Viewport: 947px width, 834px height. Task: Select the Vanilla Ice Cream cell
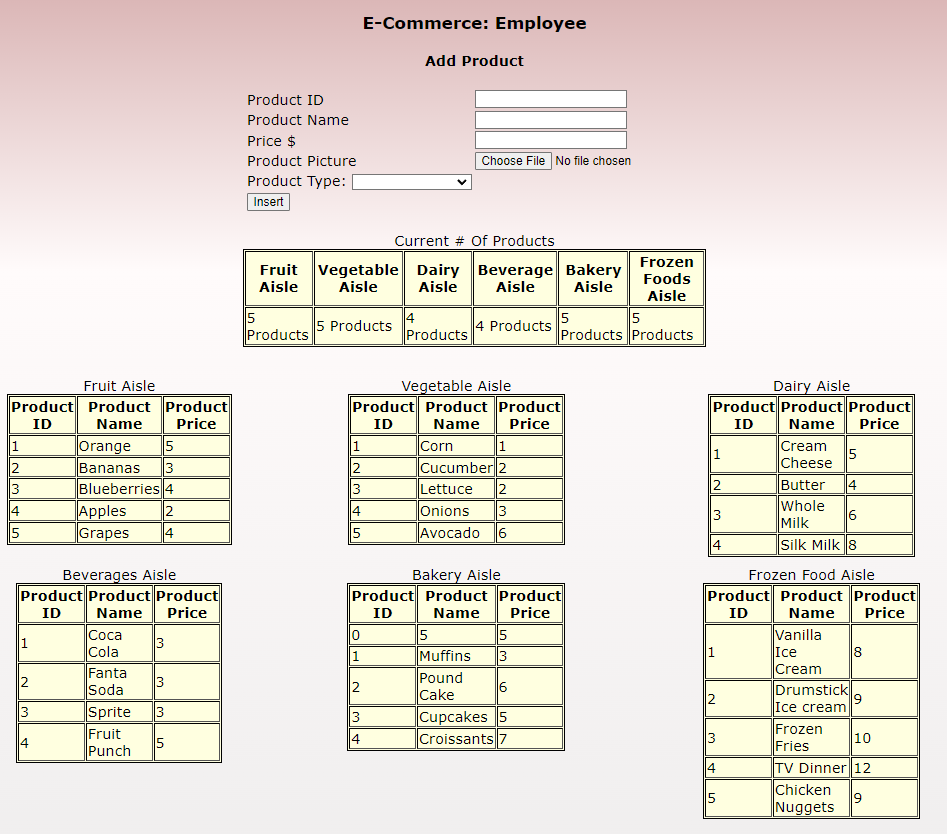(811, 652)
